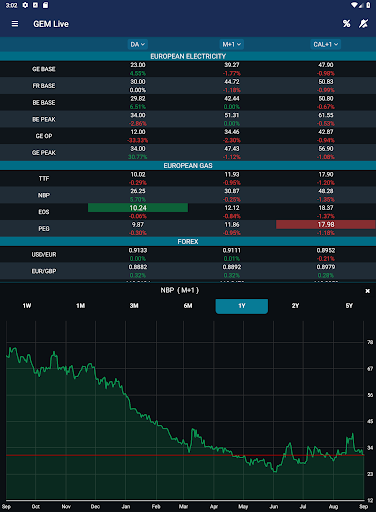Viewport: 376px width, 512px height.
Task: Open the CAL+1 column dropdown
Action: [326, 44]
